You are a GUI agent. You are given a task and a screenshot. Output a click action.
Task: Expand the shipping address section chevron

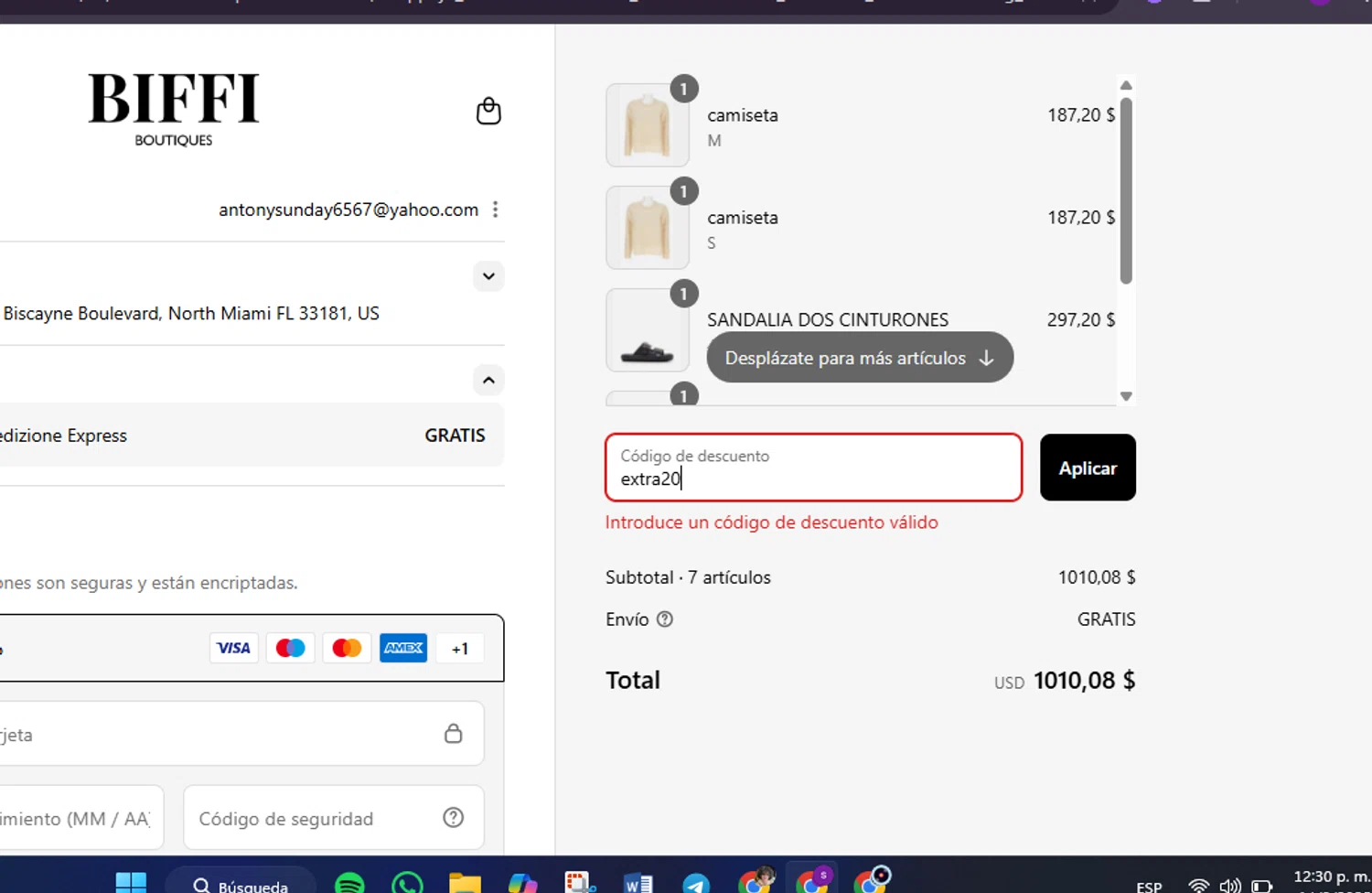click(x=488, y=276)
